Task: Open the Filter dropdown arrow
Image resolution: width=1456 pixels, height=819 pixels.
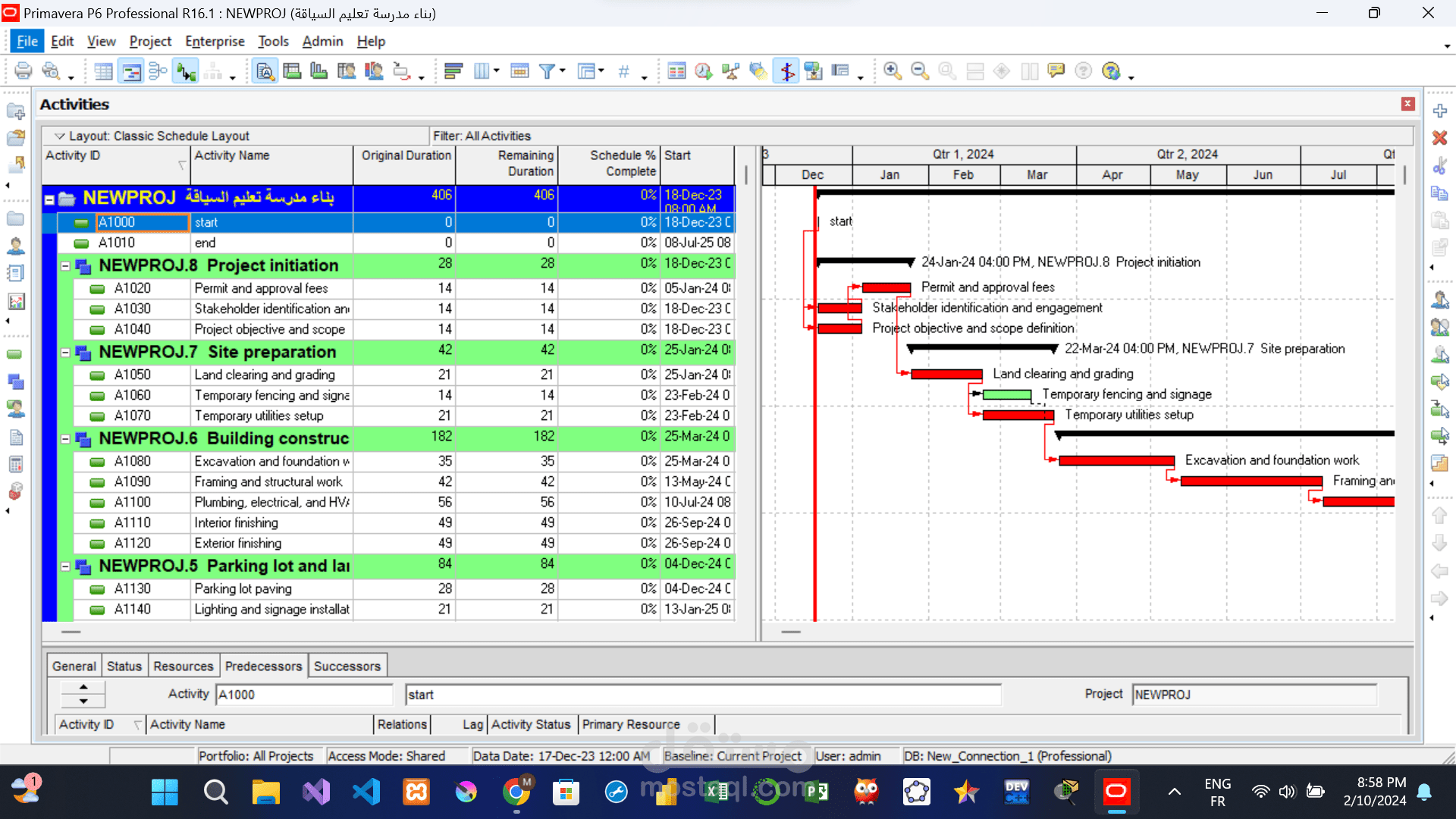Action: [562, 71]
